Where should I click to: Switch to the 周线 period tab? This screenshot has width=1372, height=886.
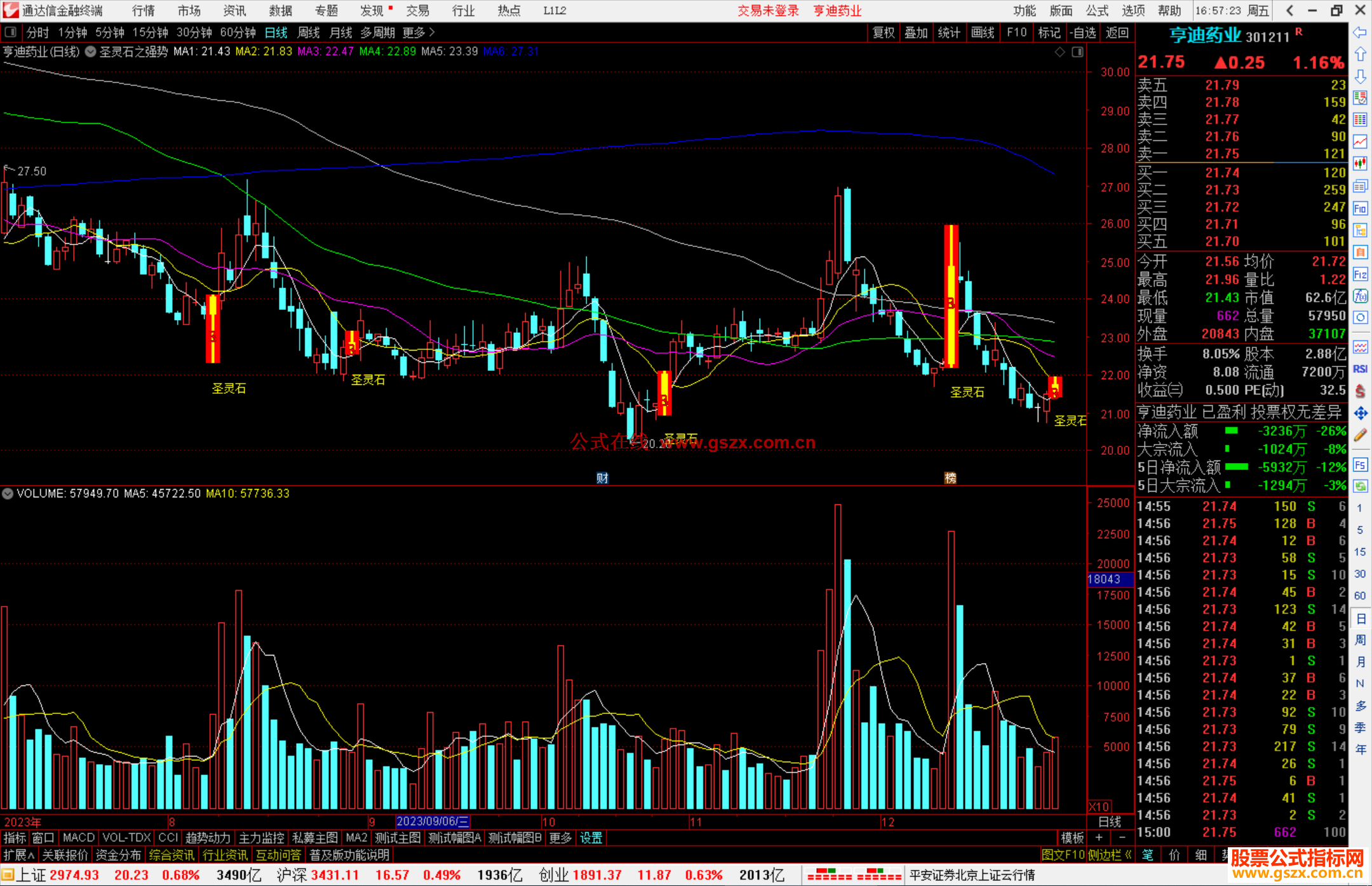coord(309,32)
